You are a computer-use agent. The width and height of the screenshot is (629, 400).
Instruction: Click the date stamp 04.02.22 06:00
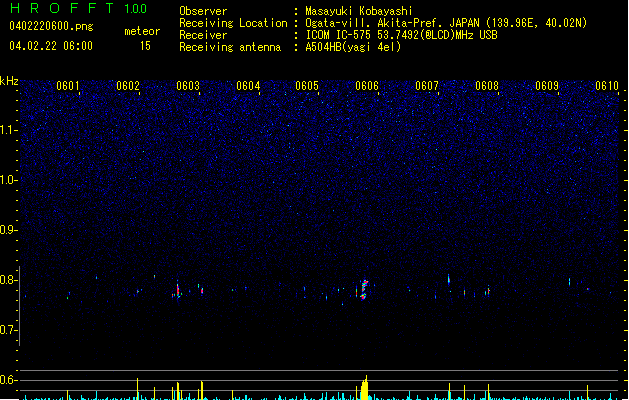click(x=51, y=46)
